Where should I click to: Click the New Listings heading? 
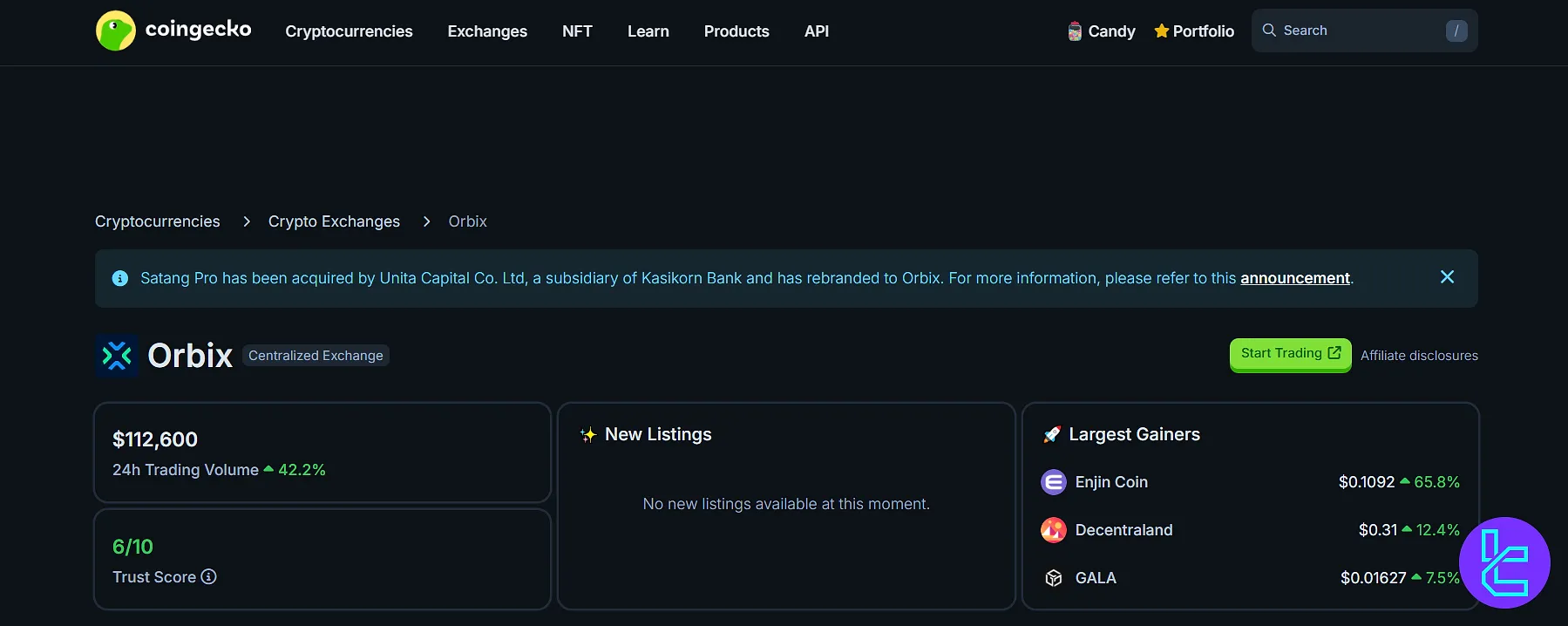tap(658, 434)
